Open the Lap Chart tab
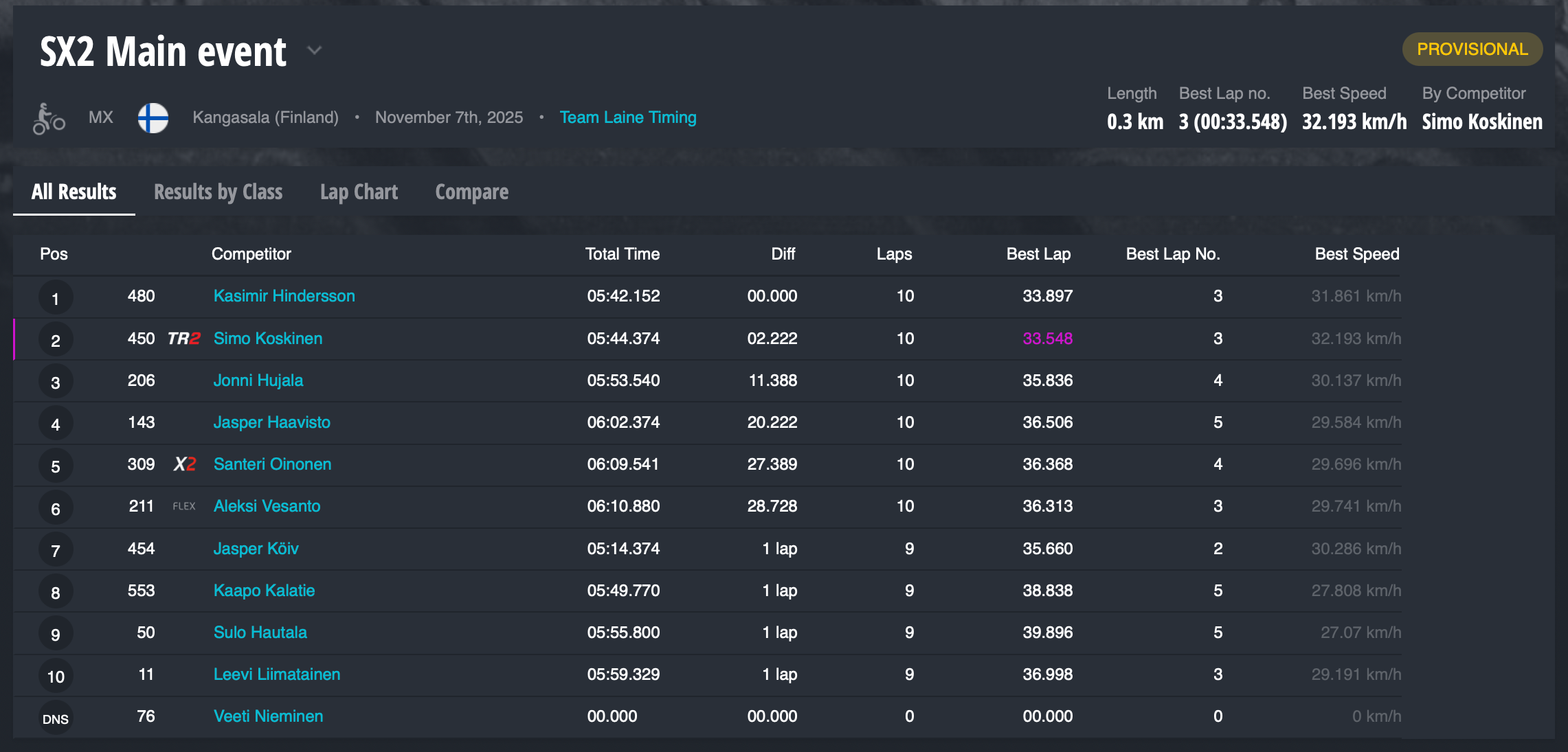1568x752 pixels. tap(359, 192)
